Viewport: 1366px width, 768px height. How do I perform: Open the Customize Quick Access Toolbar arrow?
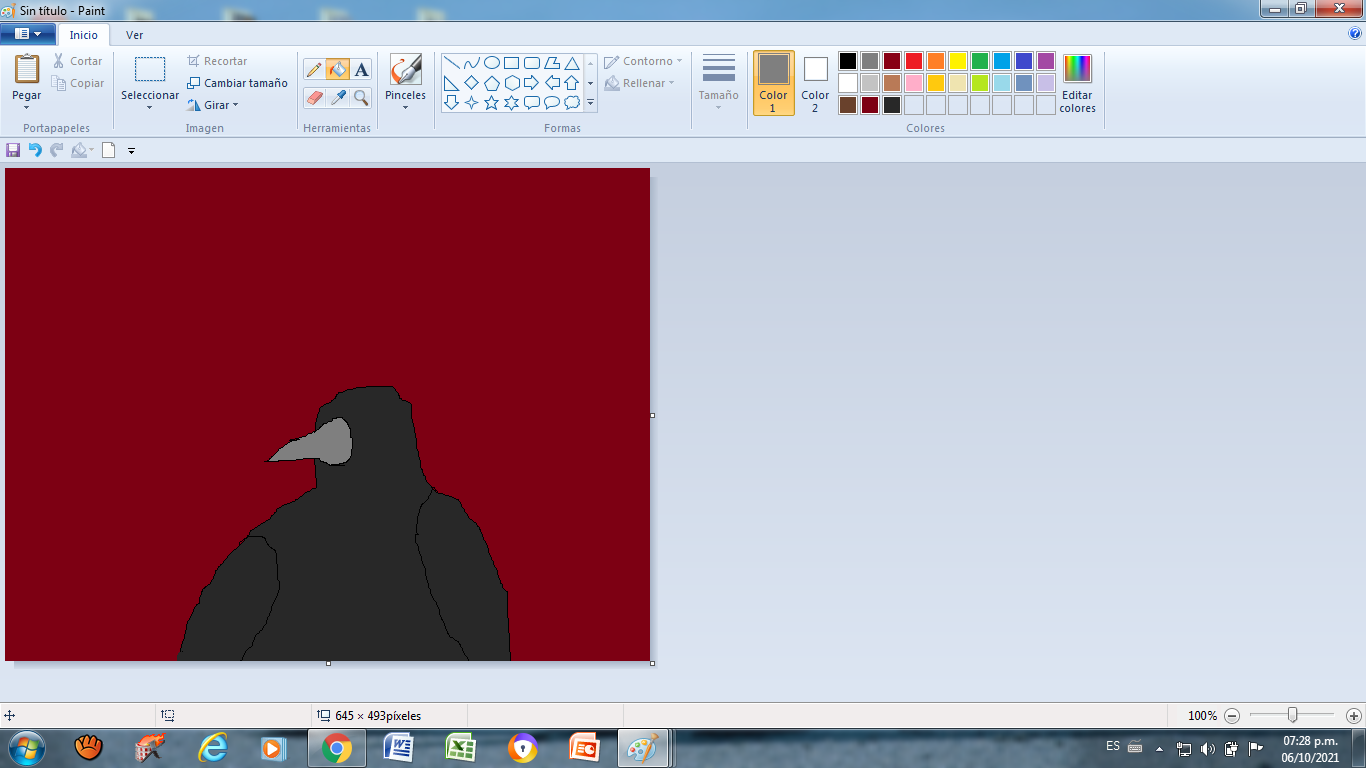point(131,151)
